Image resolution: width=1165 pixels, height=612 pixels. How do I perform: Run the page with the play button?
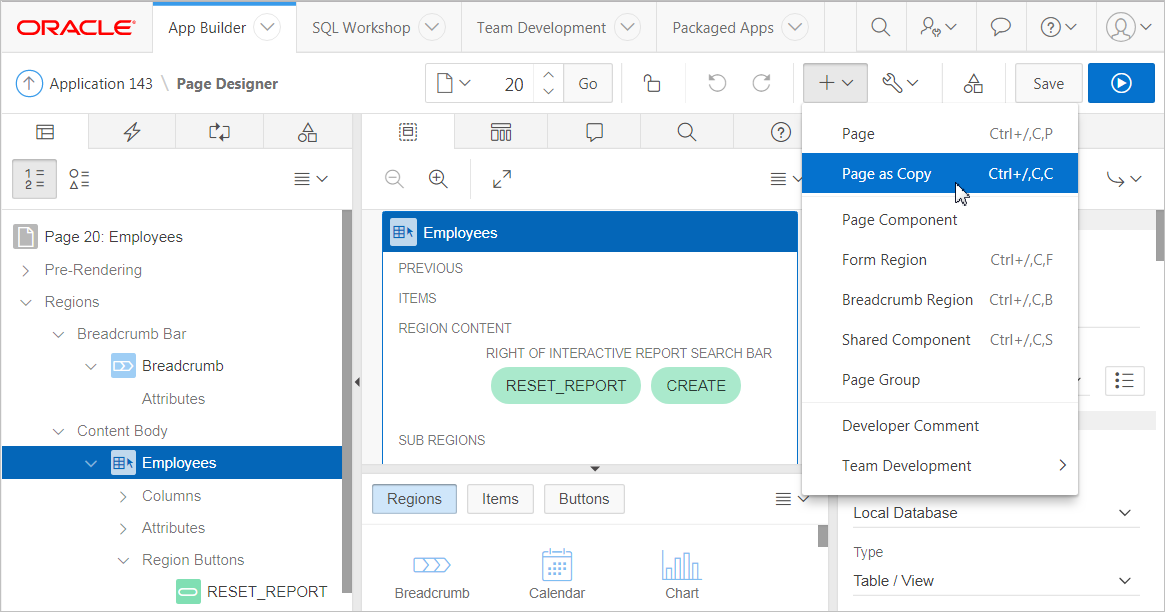pos(1121,84)
